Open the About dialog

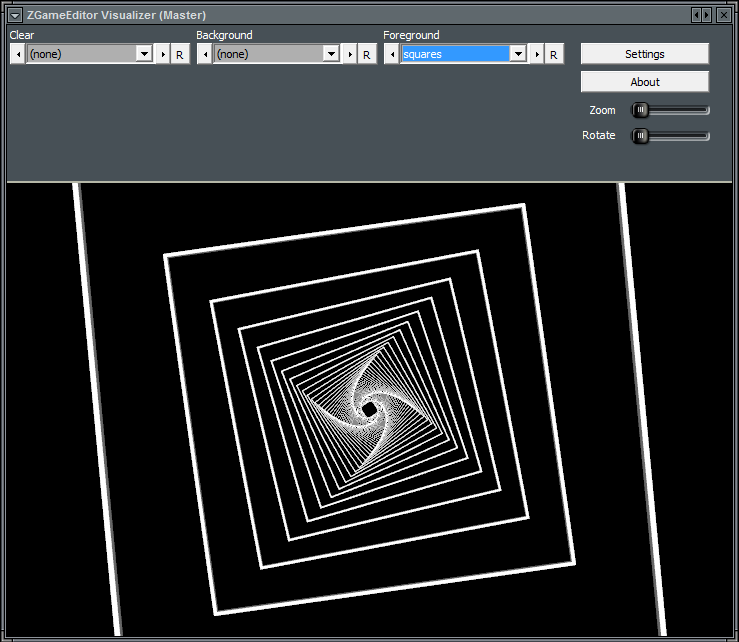point(645,82)
